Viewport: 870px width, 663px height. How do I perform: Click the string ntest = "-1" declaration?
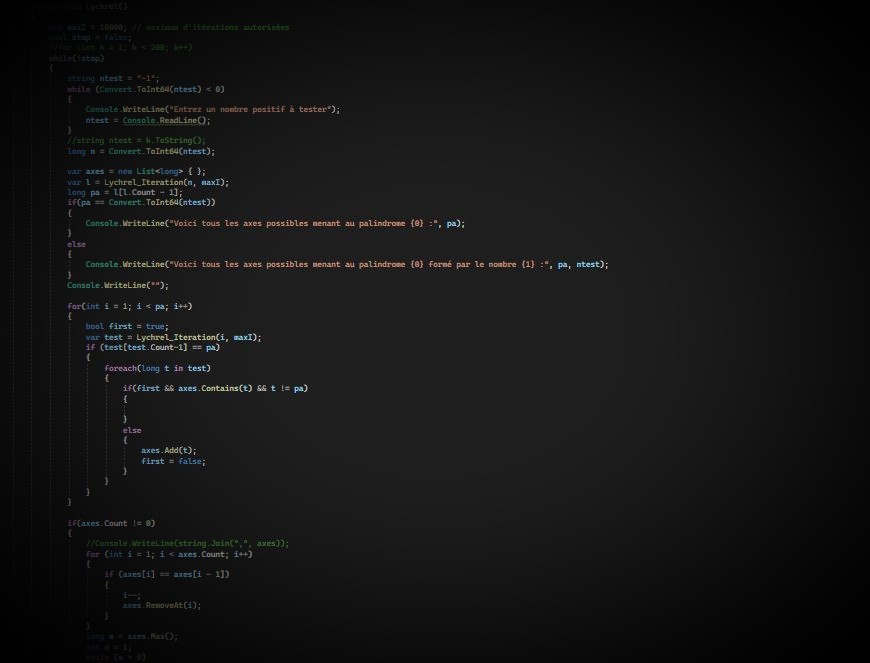tap(112, 78)
